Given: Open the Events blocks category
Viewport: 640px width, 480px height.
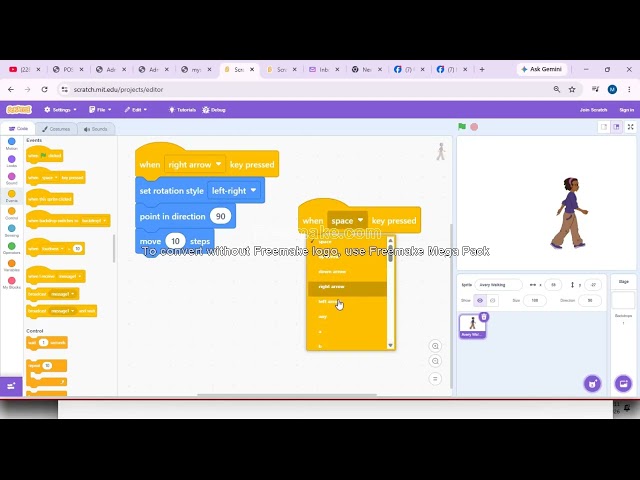Looking at the screenshot, I should (11, 196).
